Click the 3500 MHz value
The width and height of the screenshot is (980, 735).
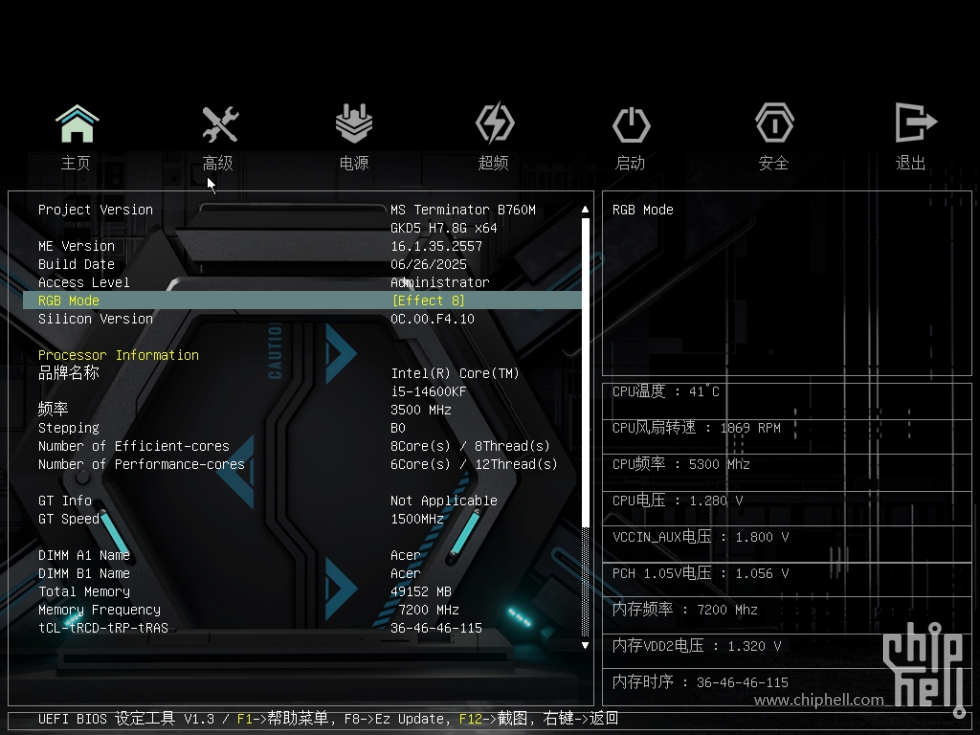point(421,410)
